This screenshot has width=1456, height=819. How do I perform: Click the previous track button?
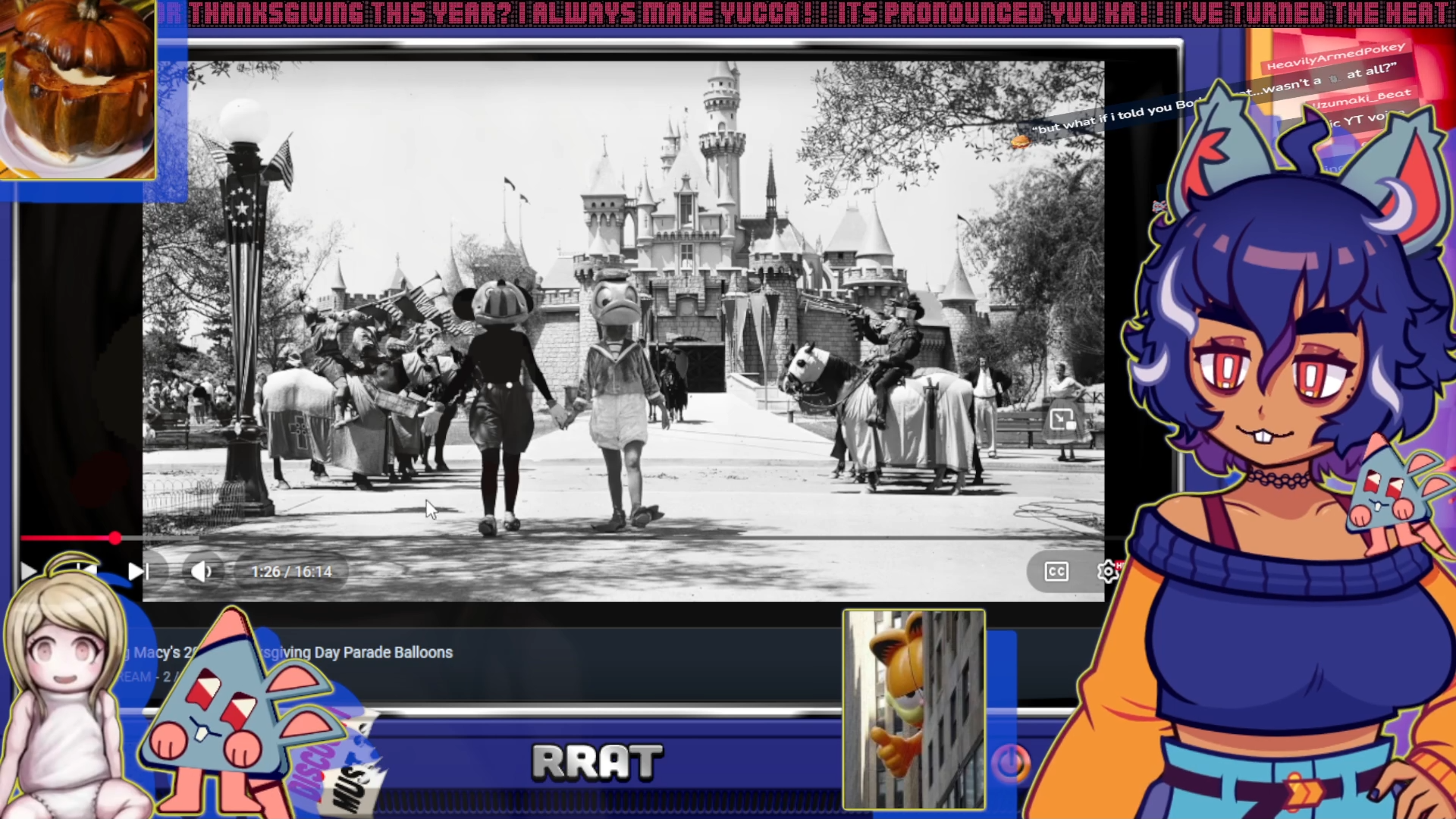[87, 569]
